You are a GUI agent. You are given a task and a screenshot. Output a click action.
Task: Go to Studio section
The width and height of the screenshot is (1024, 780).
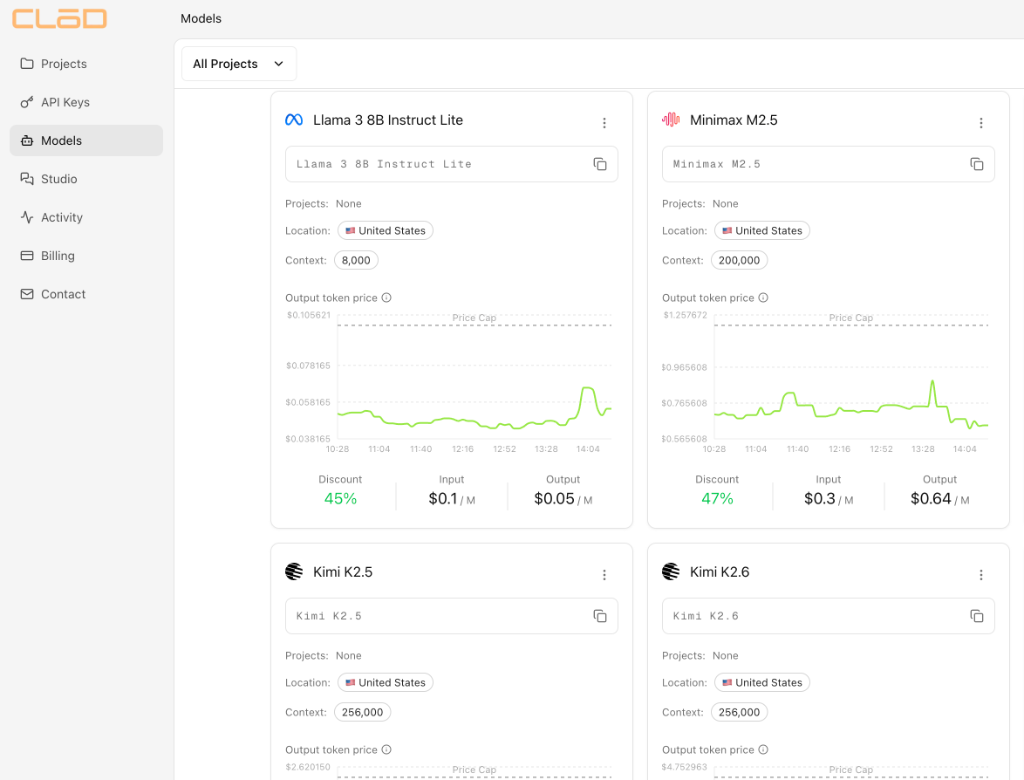pos(86,179)
